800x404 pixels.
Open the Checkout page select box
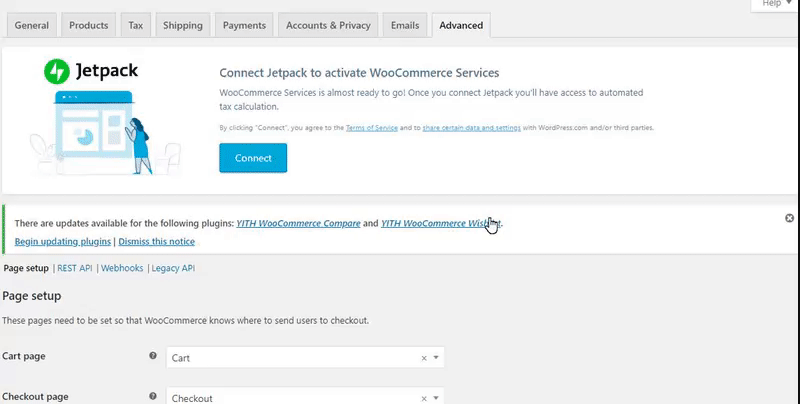pyautogui.click(x=305, y=396)
